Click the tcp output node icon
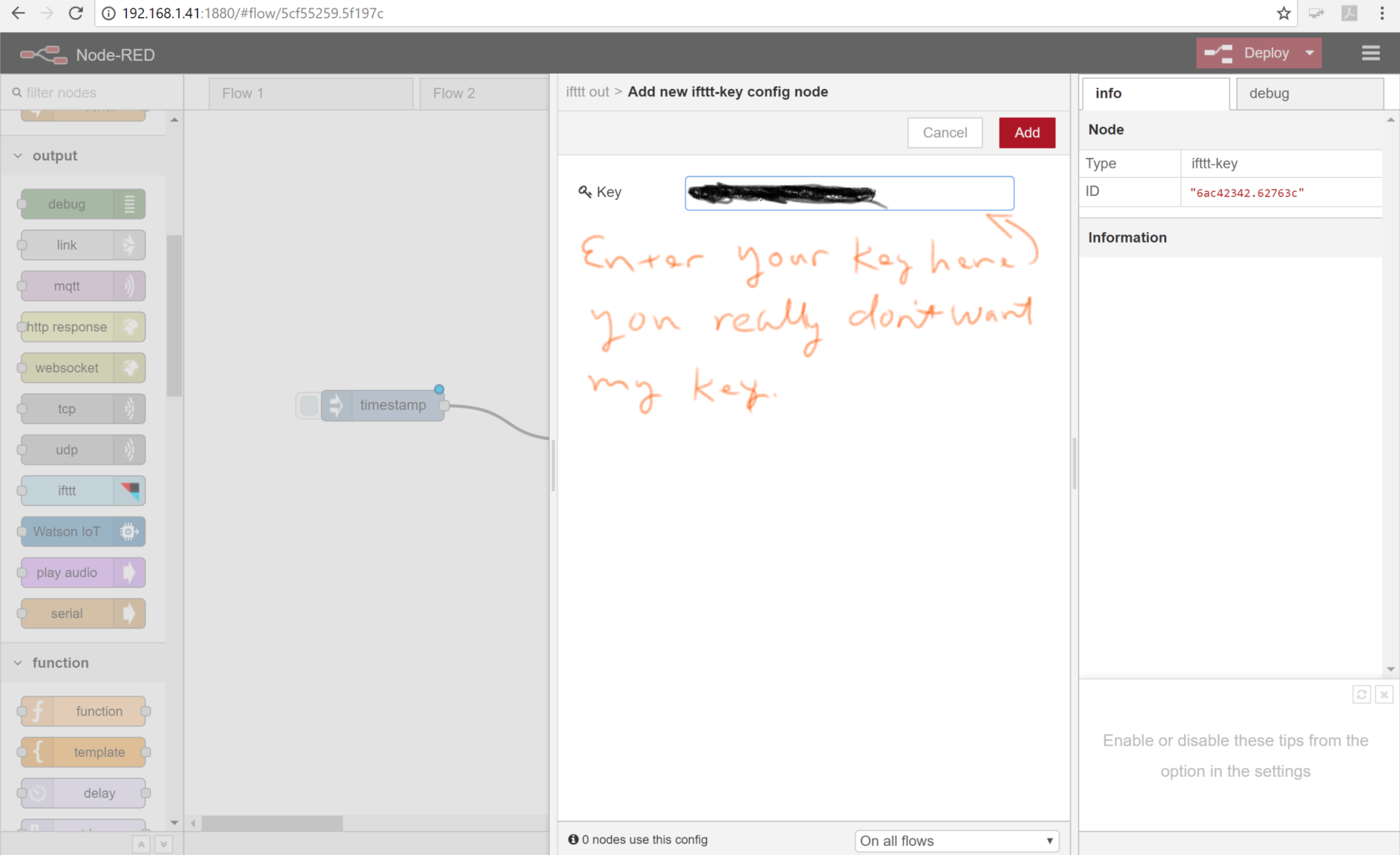The height and width of the screenshot is (855, 1400). point(130,409)
